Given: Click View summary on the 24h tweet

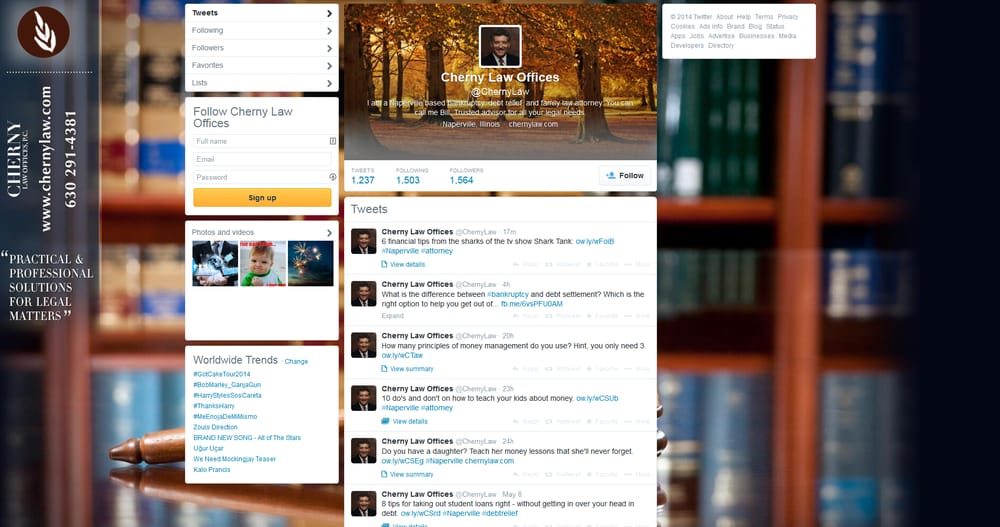Looking at the screenshot, I should tap(411, 474).
